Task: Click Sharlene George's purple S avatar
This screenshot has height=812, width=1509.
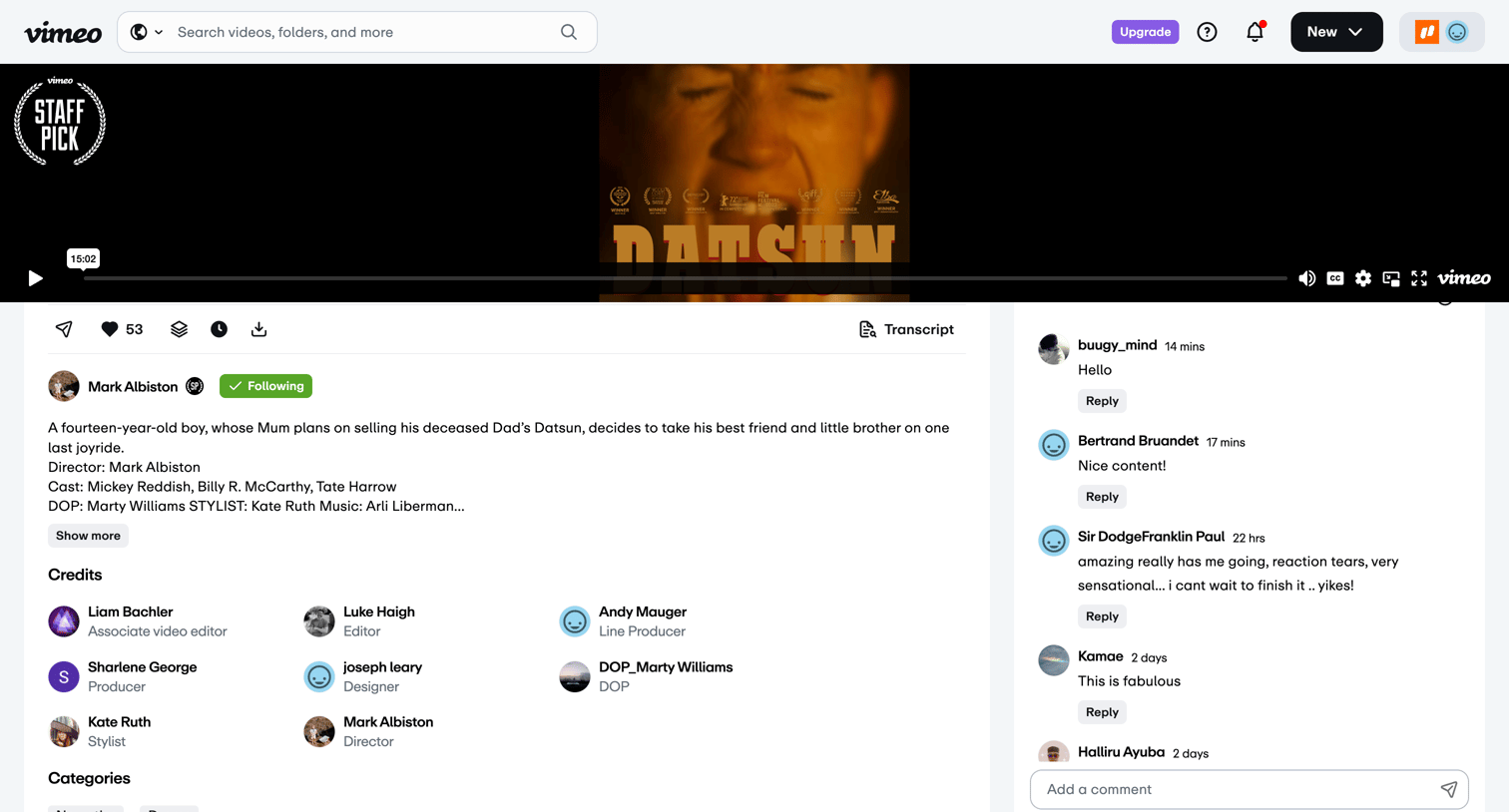Action: (64, 676)
